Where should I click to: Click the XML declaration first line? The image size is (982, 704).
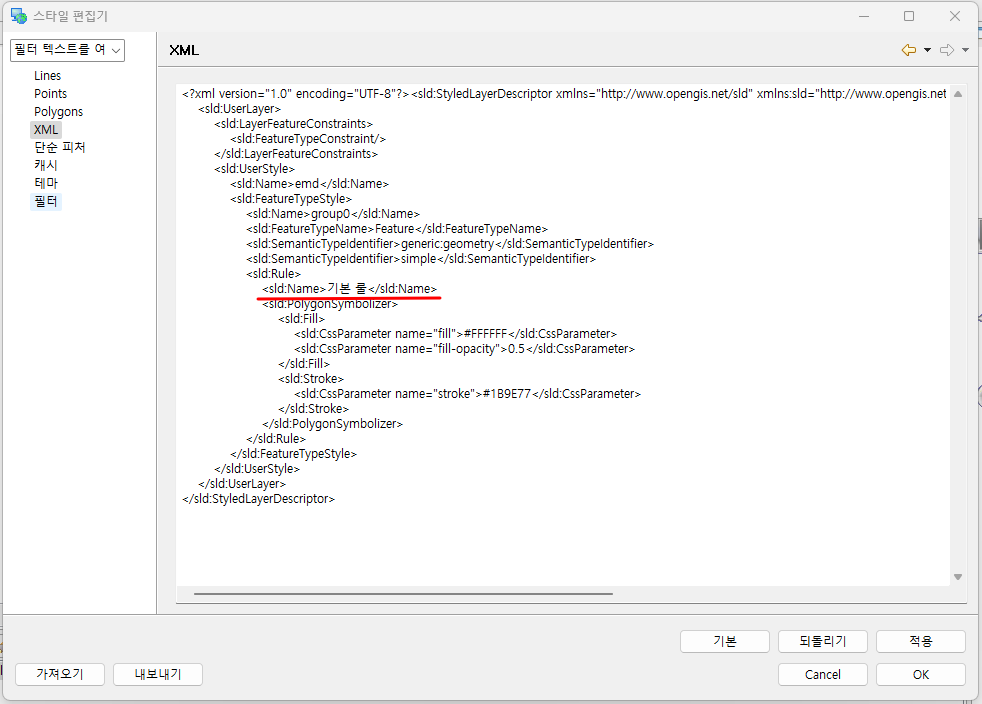[564, 94]
